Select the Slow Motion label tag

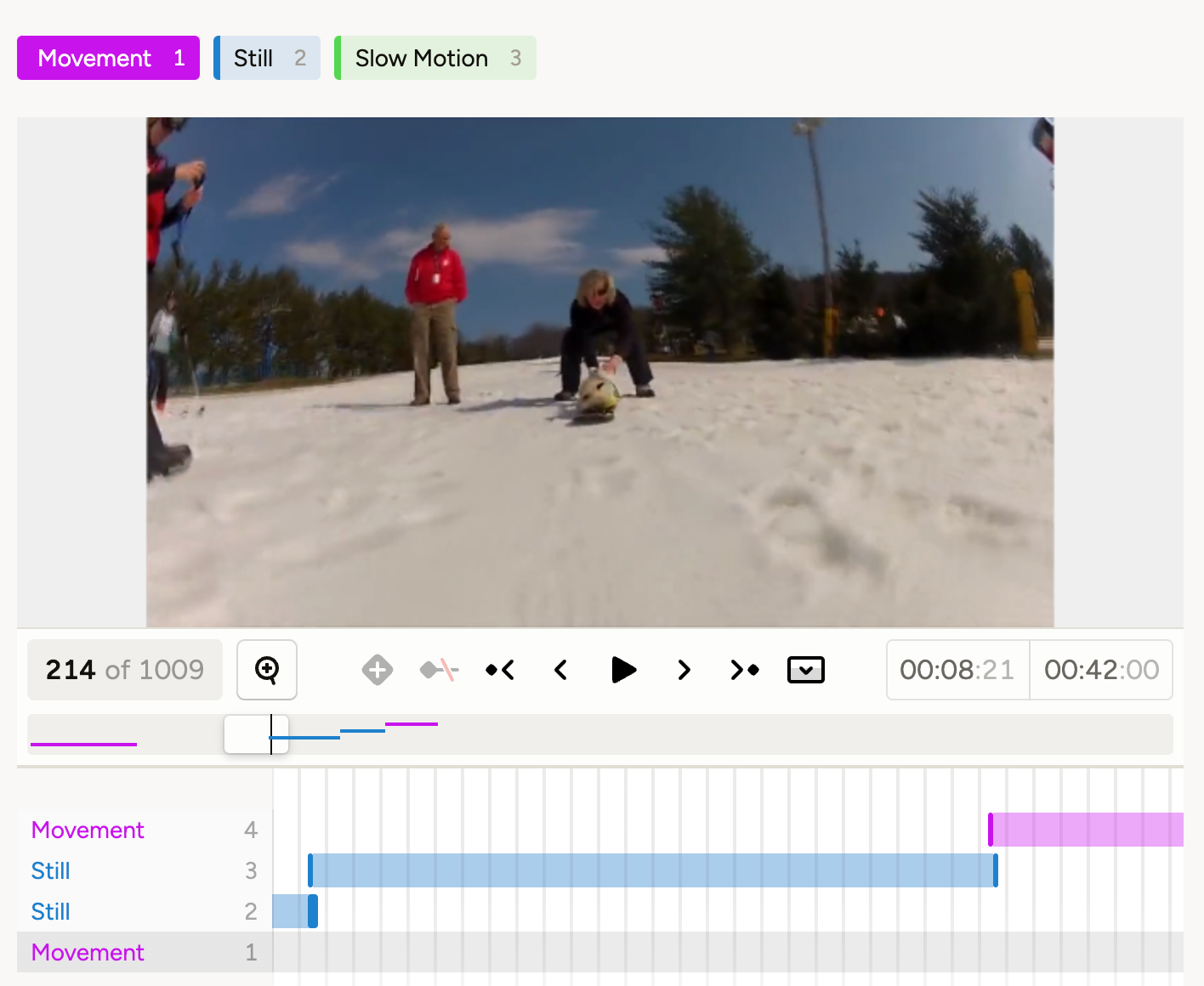[x=435, y=58]
